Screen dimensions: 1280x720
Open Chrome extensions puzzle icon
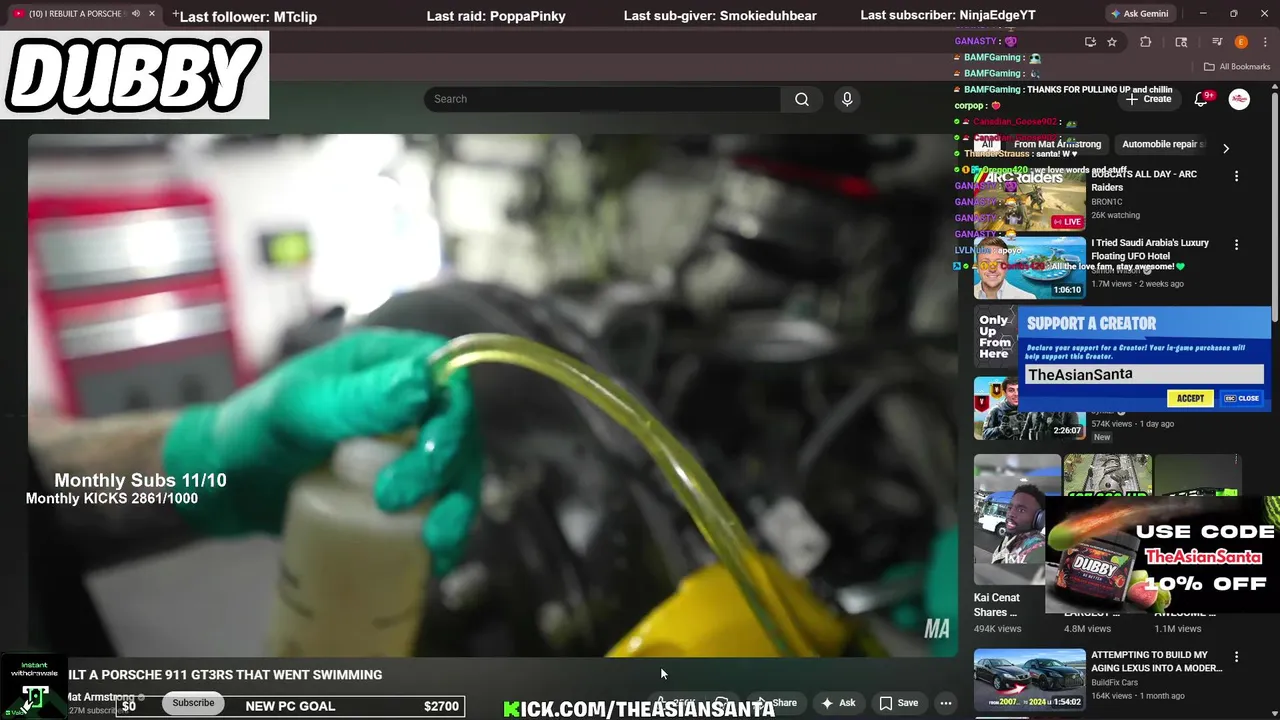pyautogui.click(x=1146, y=42)
